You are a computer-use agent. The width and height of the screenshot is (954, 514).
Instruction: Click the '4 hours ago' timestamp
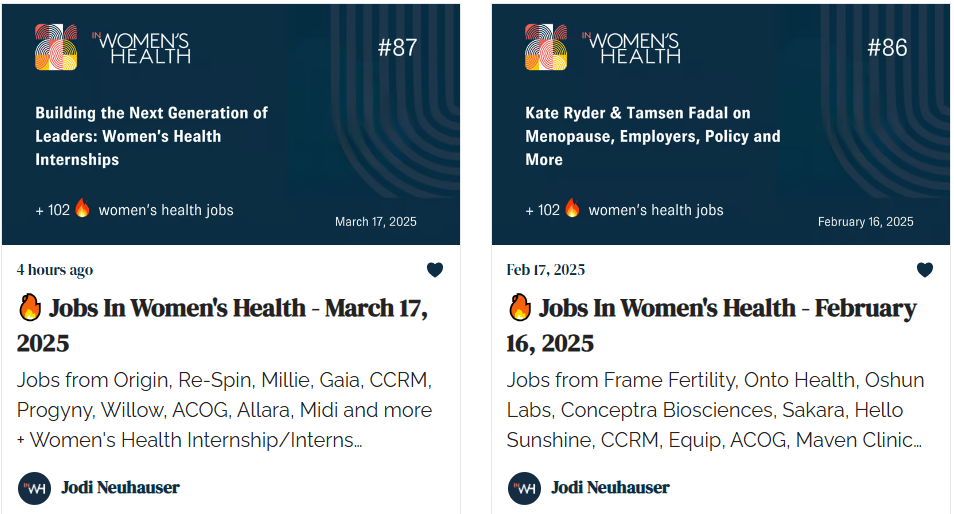[x=55, y=269]
